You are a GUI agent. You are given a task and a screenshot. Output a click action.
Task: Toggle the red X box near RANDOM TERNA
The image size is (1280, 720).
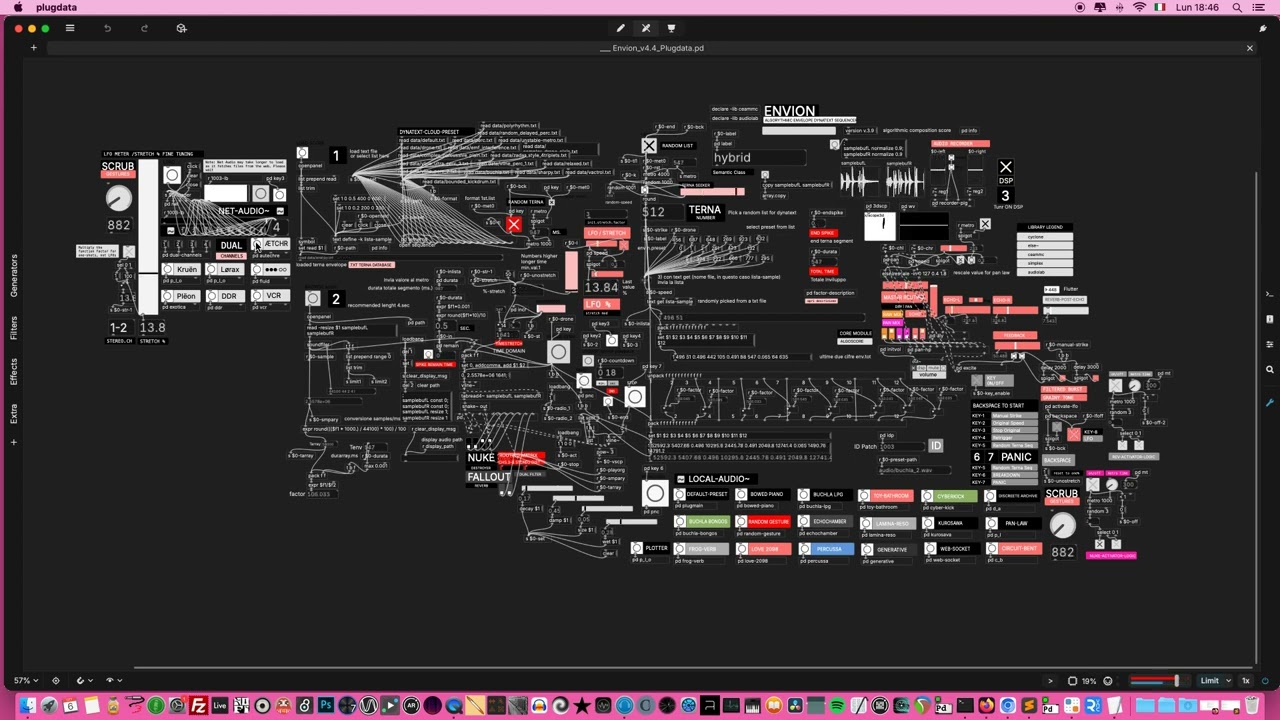[x=513, y=225]
